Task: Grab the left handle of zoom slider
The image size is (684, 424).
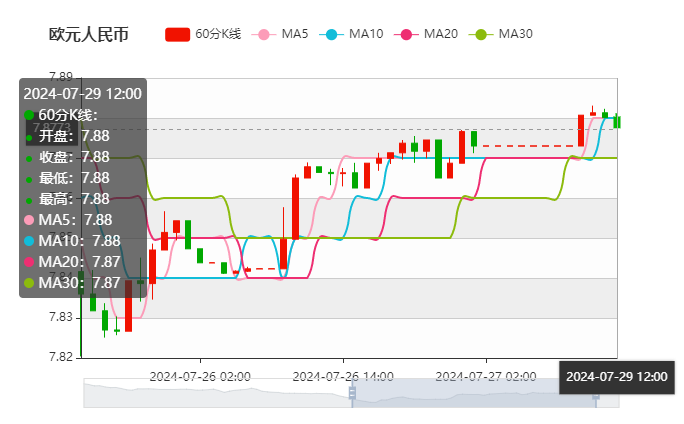Action: [352, 393]
